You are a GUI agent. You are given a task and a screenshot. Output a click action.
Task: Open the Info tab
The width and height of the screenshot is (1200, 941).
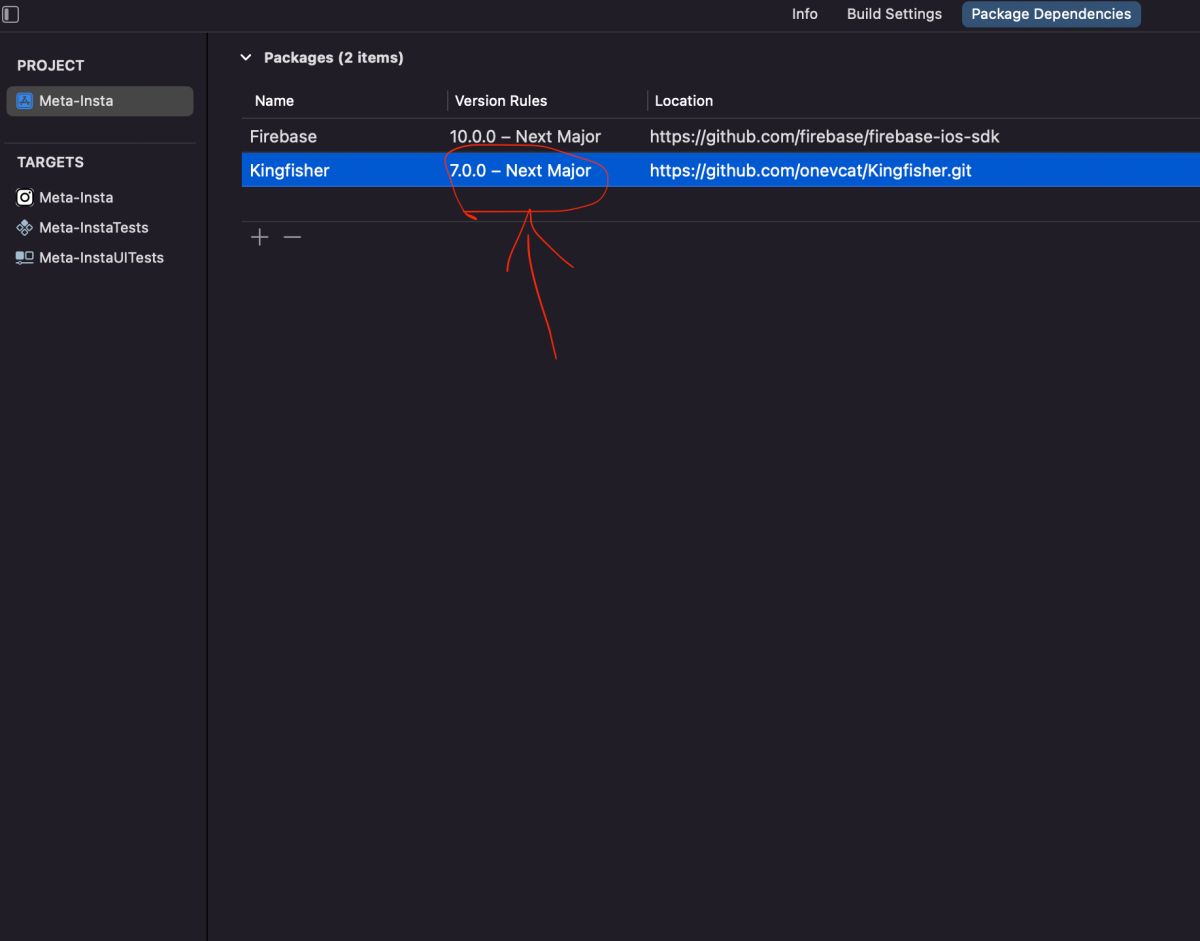805,14
